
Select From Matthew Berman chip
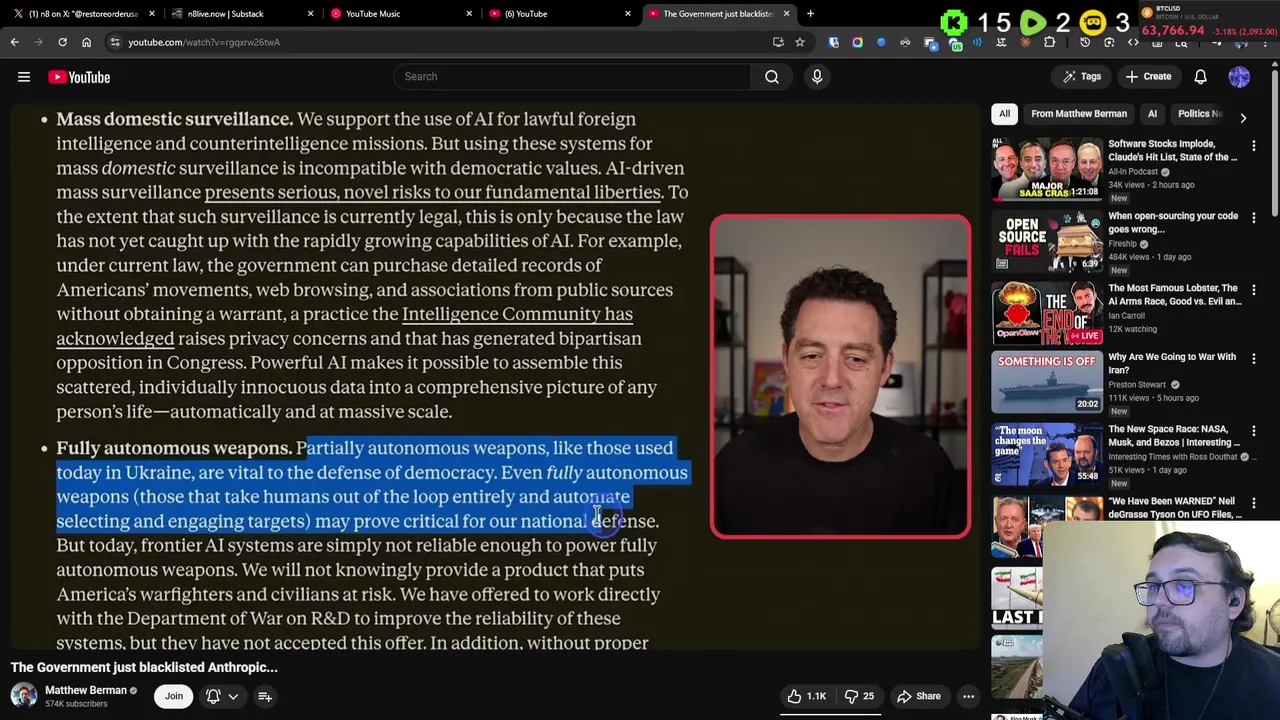point(1078,114)
